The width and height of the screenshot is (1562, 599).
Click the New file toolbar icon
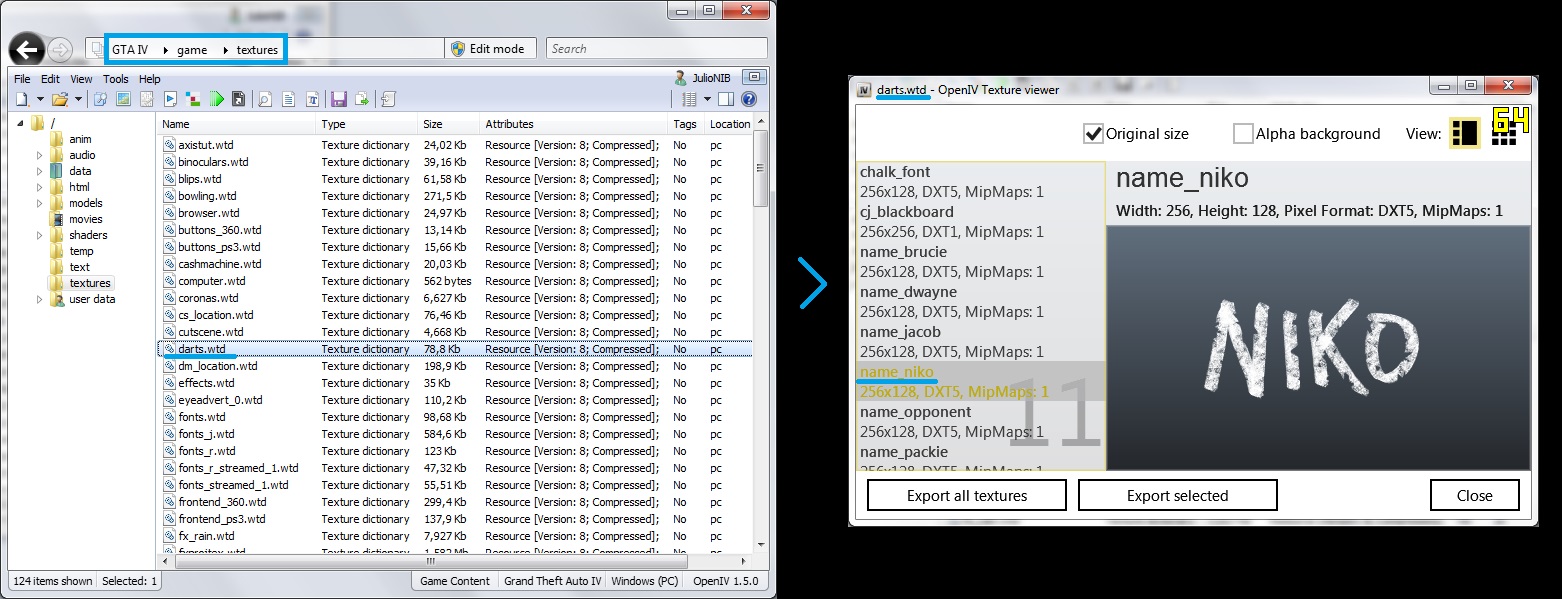22,99
